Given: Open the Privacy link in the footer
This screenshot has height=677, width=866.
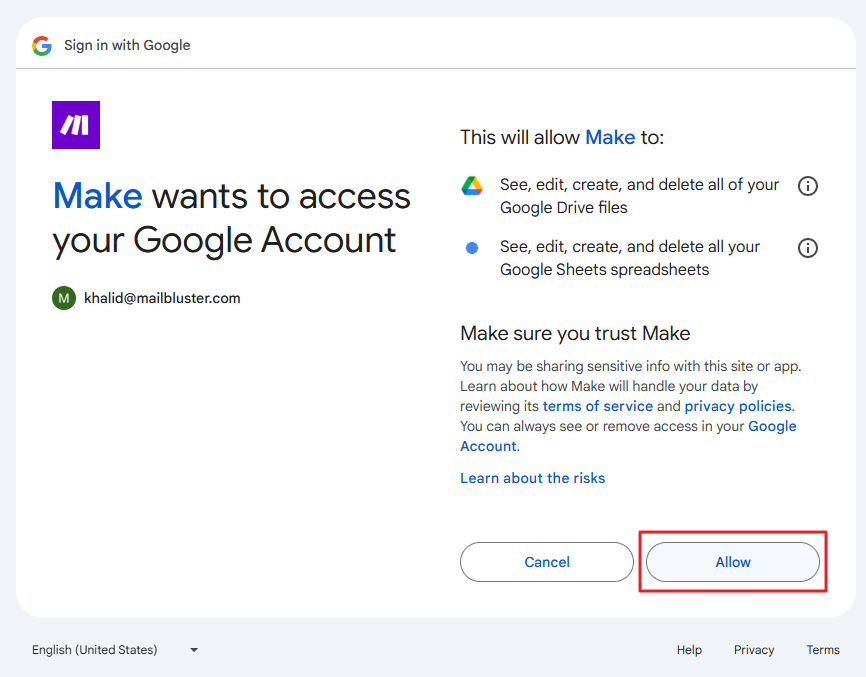Looking at the screenshot, I should point(754,650).
